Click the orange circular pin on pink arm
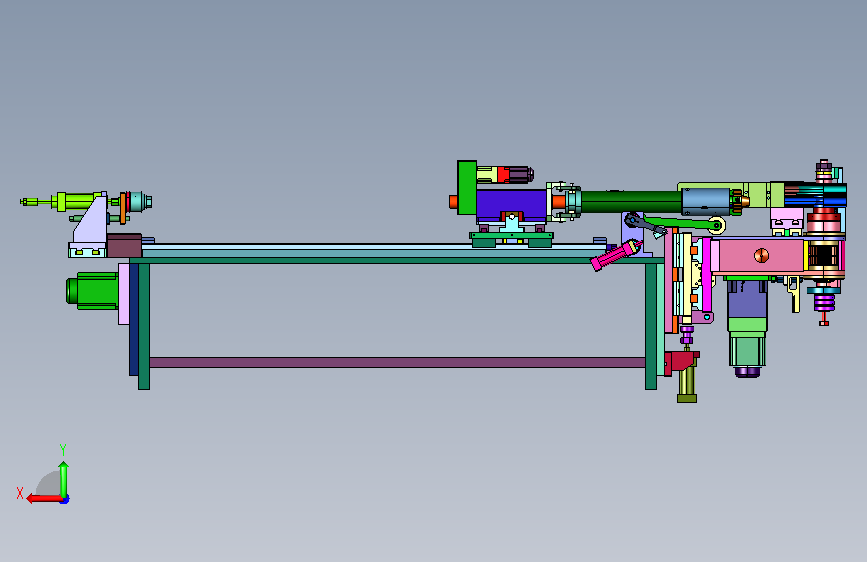 [761, 255]
